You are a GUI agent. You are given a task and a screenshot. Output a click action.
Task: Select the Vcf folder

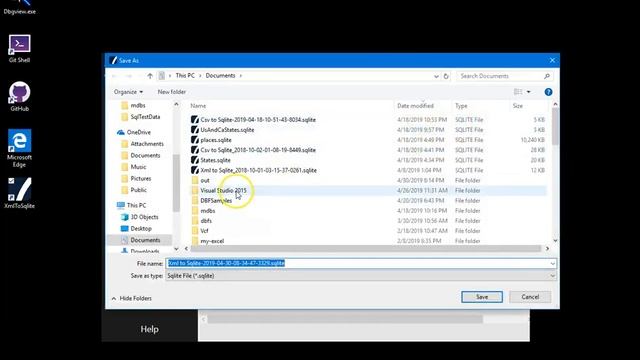[x=200, y=231]
